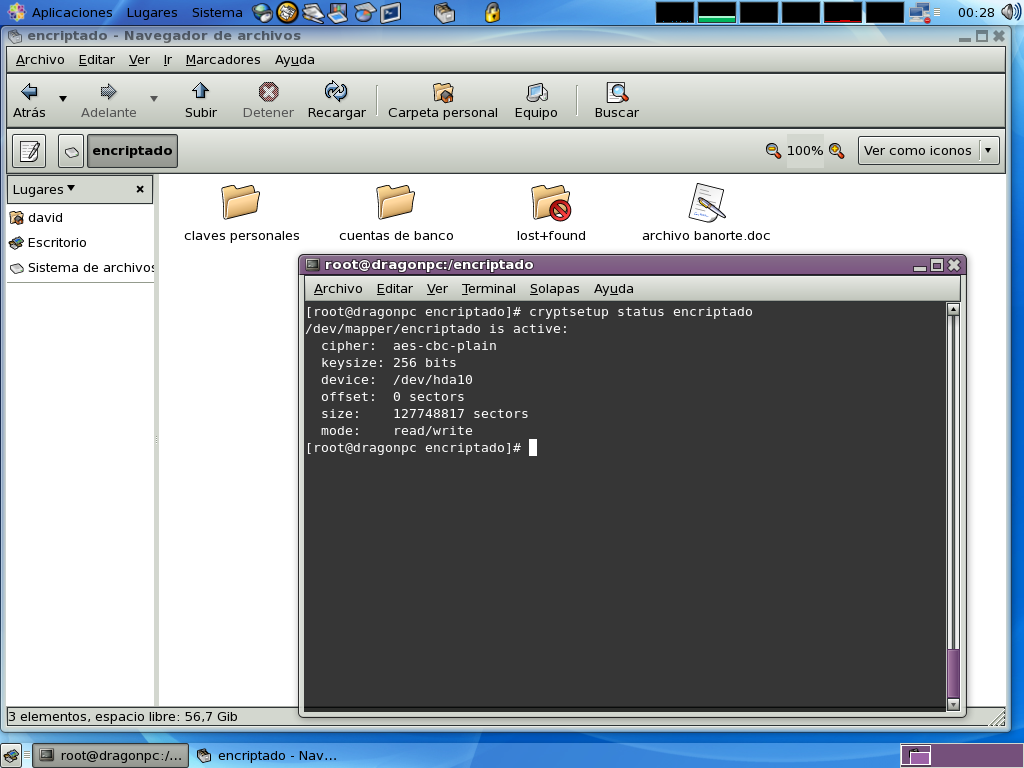
Task: Zoom out using the magnifier minus icon
Action: point(773,151)
